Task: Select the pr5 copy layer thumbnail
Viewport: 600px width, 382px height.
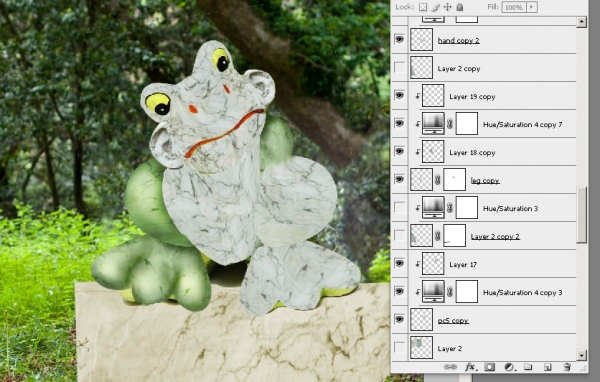Action: click(x=421, y=319)
